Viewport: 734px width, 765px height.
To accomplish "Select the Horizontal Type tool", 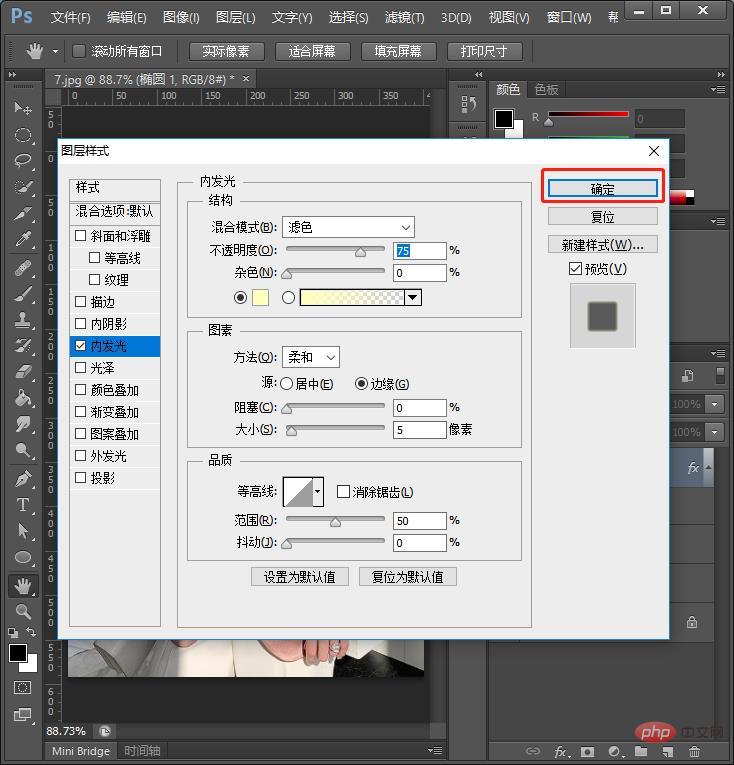I will (22, 504).
